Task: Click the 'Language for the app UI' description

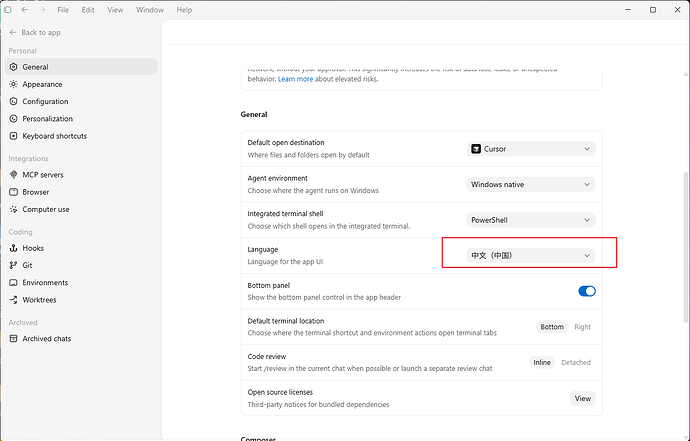Action: (285, 262)
